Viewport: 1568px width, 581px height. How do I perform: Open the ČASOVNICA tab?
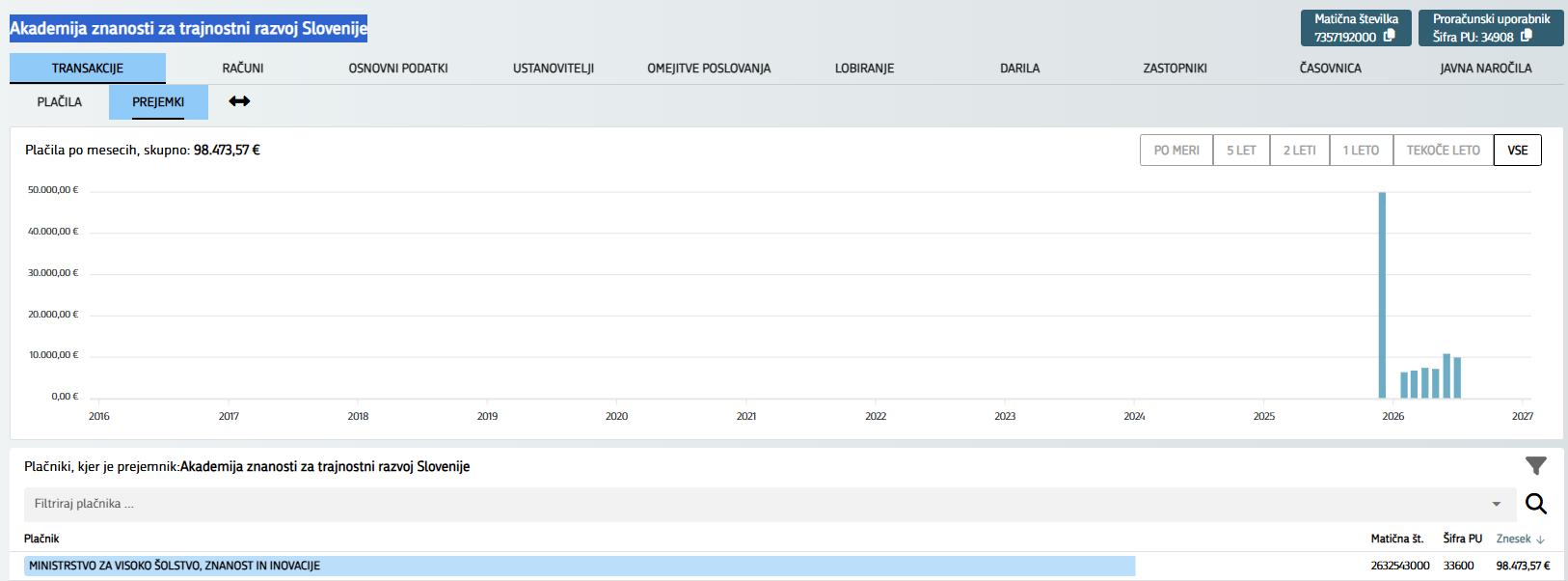[1330, 69]
